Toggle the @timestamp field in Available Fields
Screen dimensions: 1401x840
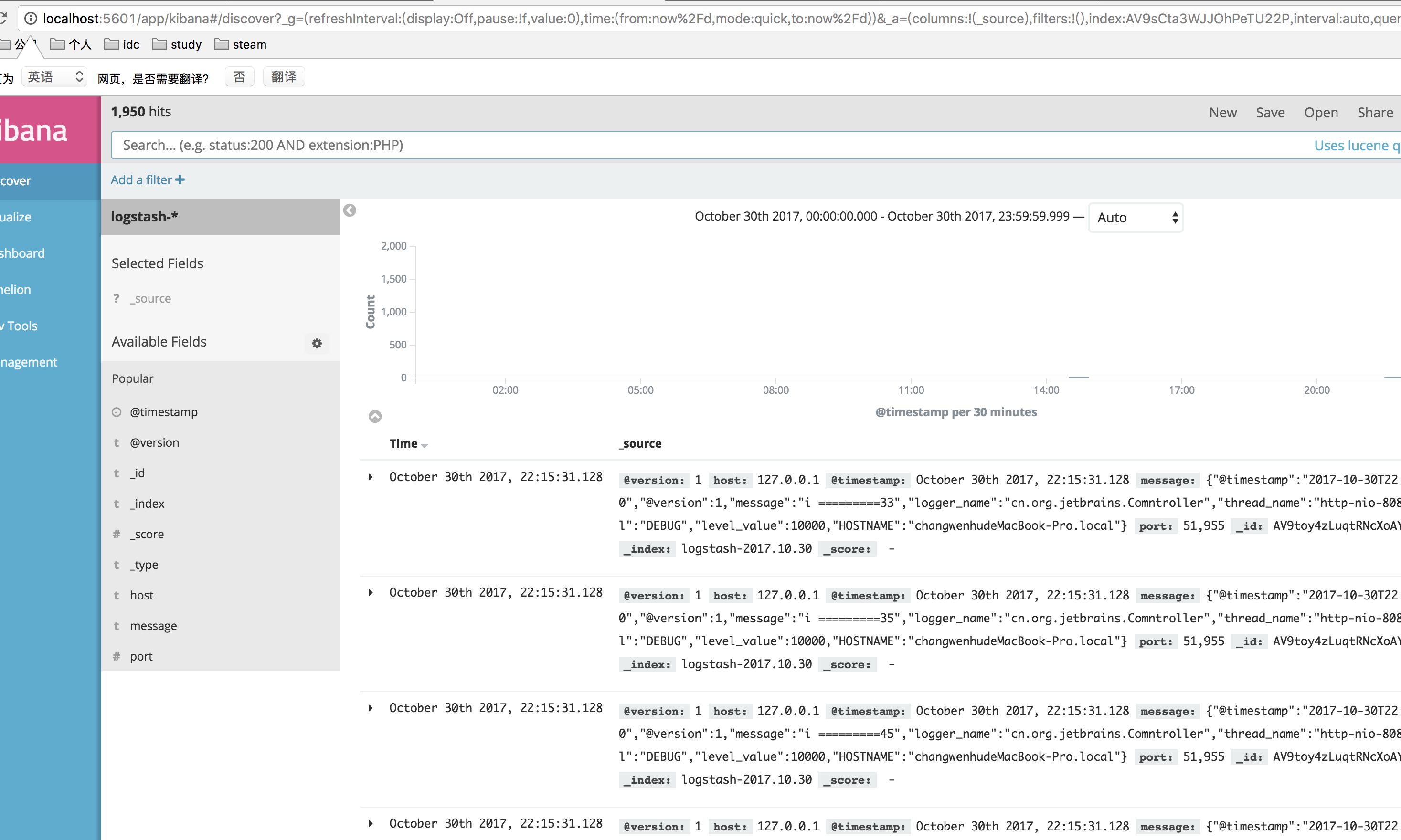coord(163,411)
